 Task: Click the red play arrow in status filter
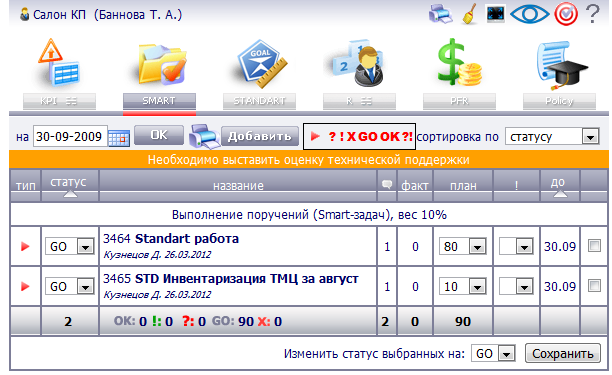tap(315, 136)
